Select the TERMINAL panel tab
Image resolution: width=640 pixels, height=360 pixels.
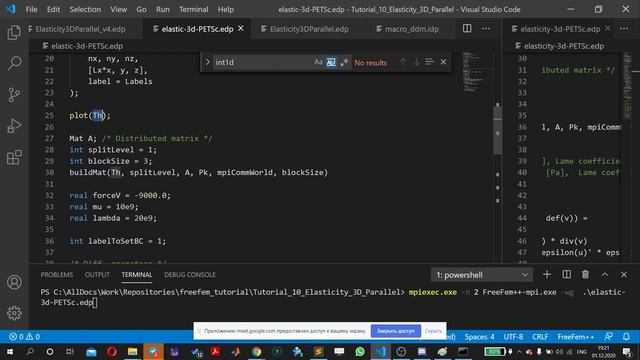(x=137, y=275)
